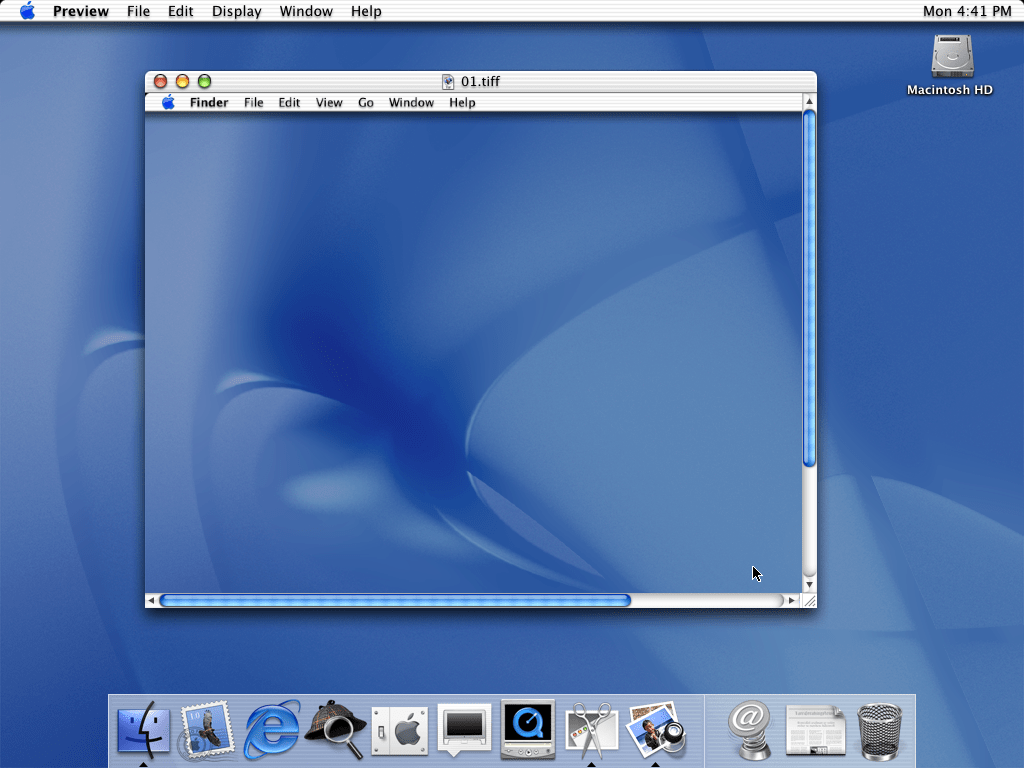The height and width of the screenshot is (768, 1024).
Task: Click the monitor display icon in Dock
Action: click(464, 730)
